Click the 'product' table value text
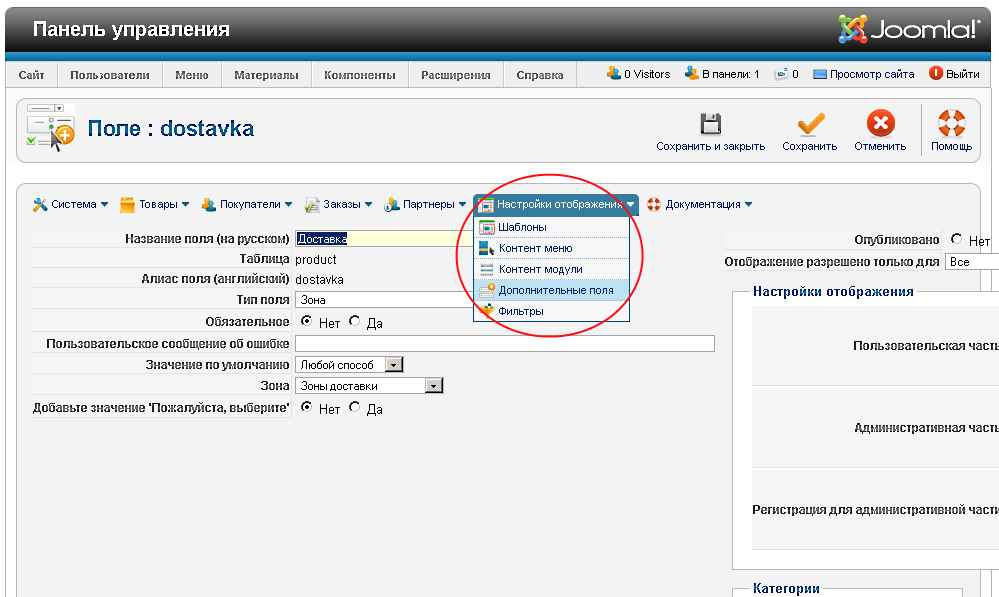999x597 pixels. (315, 259)
